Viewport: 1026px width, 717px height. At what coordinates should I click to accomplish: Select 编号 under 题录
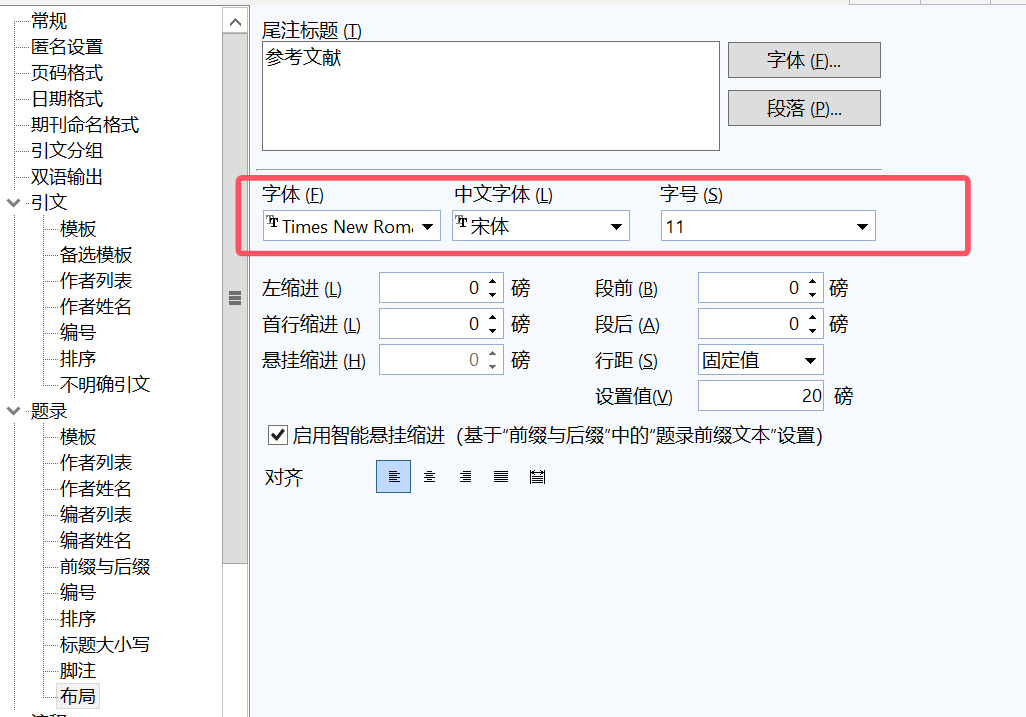tap(78, 592)
